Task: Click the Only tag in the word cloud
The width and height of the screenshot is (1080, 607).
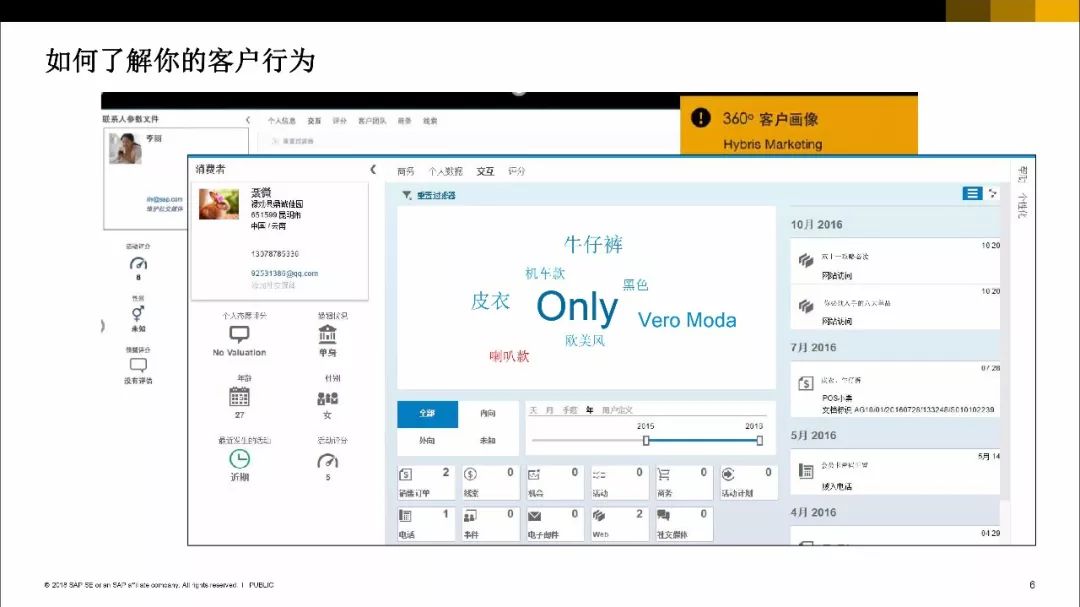Action: click(x=577, y=307)
